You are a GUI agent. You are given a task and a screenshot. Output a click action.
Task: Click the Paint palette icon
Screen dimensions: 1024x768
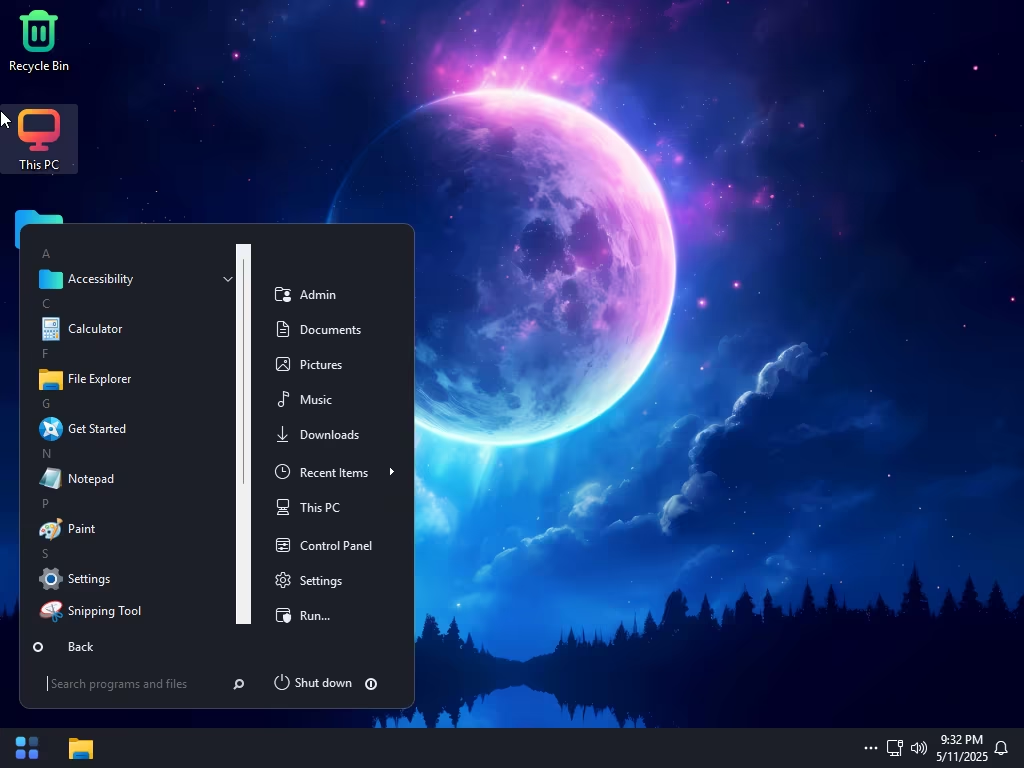[50, 529]
